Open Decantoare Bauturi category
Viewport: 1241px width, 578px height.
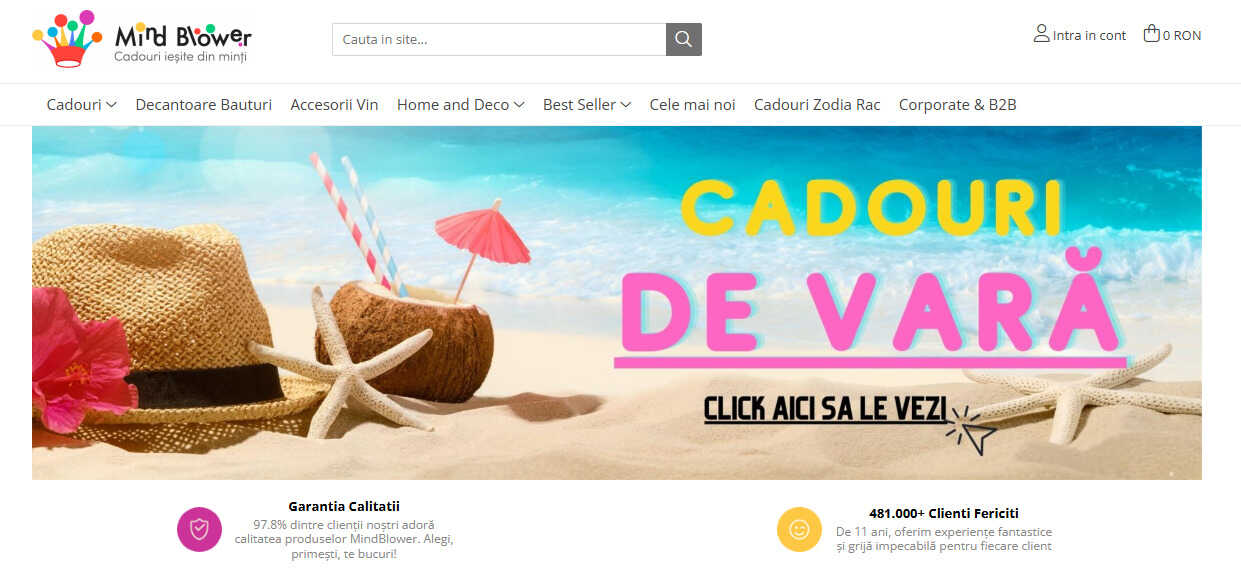(x=204, y=105)
